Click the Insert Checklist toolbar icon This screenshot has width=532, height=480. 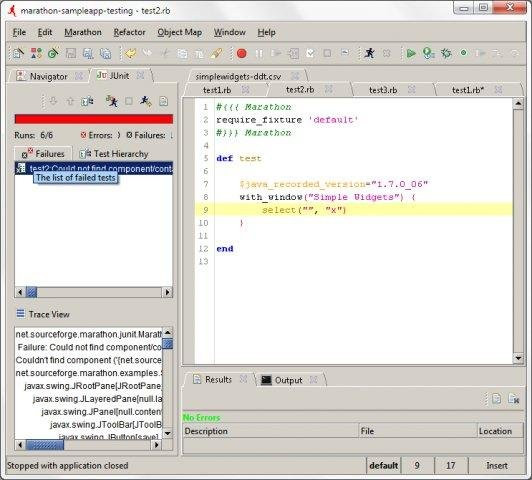pos(310,53)
